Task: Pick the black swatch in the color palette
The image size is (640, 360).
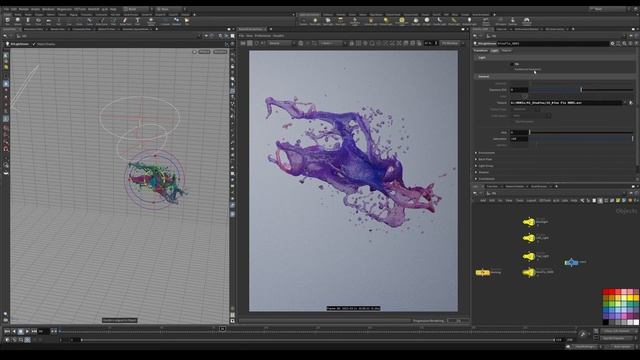Action: point(606,322)
